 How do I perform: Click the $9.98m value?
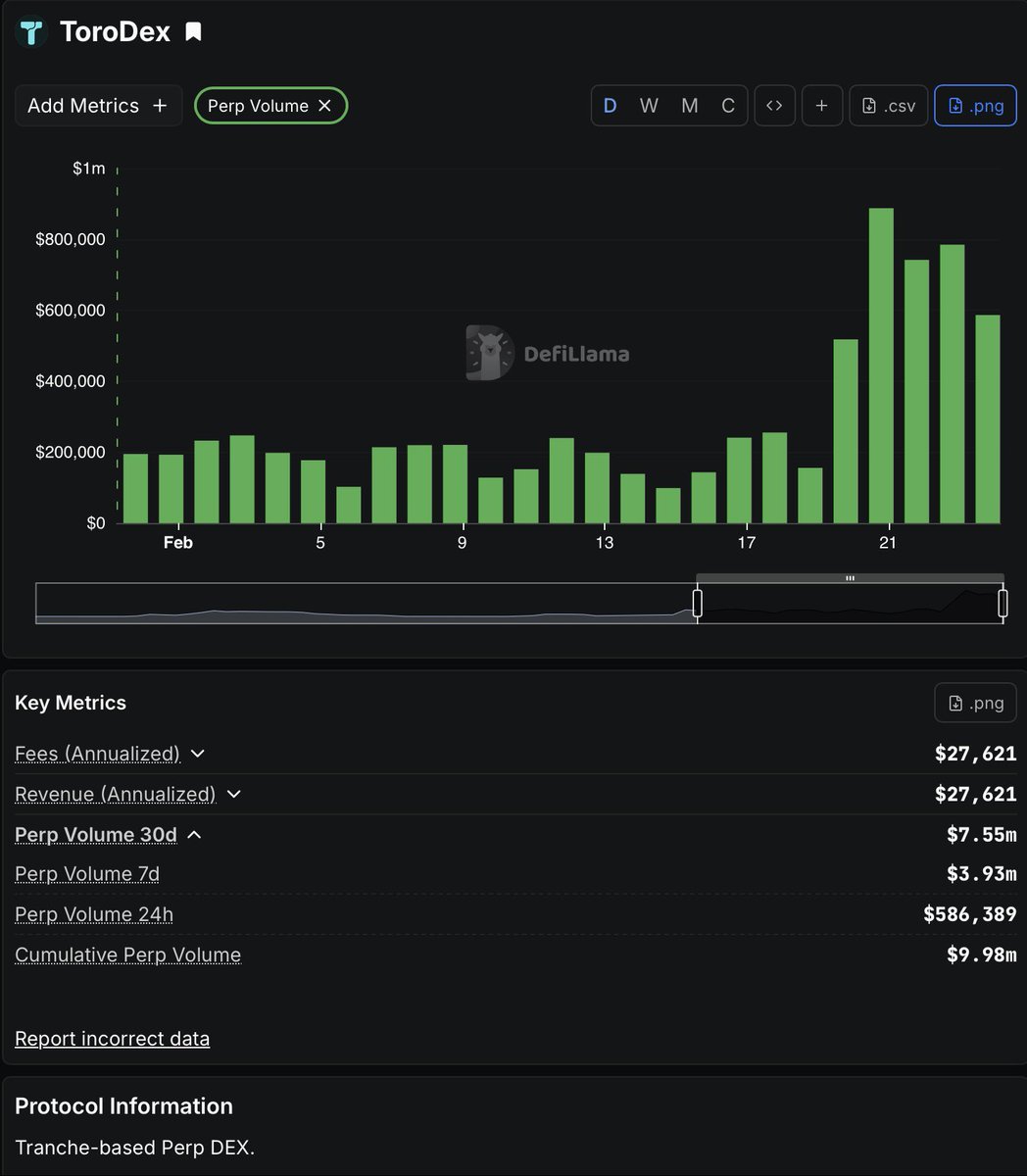982,955
